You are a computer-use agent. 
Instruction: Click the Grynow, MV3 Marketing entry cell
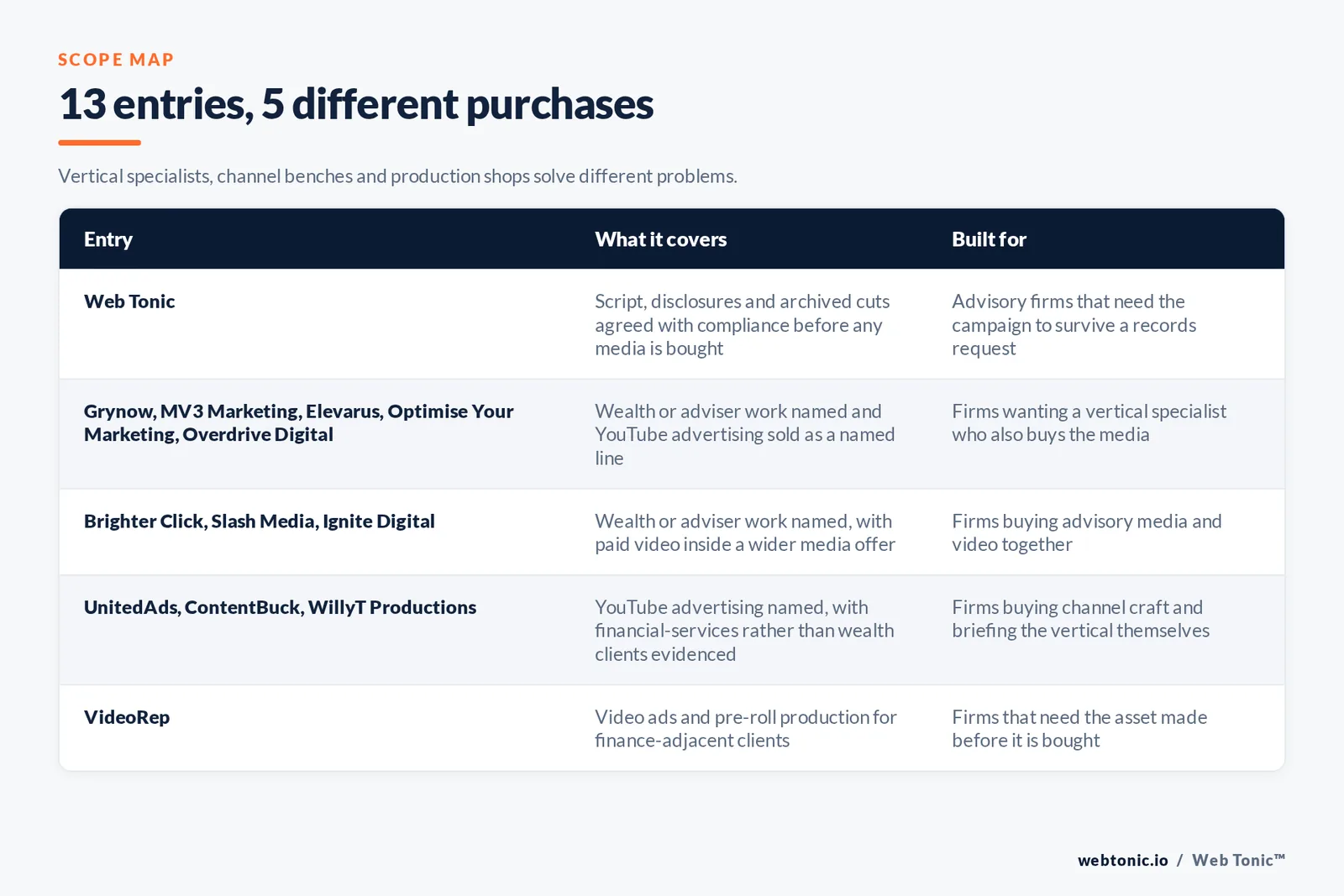click(298, 422)
